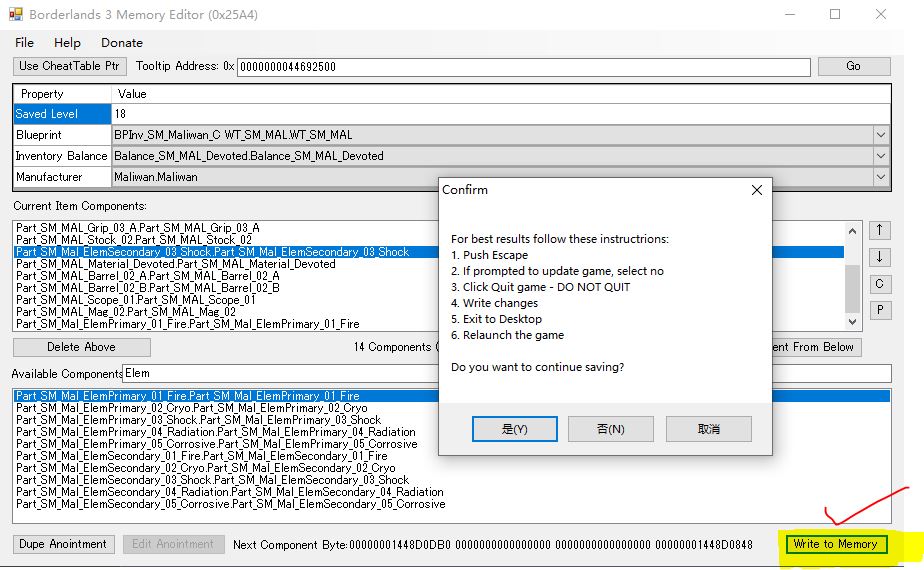The image size is (924, 570).
Task: Select Part_SM_MAL_Material_Devoted component
Action: coord(176,264)
